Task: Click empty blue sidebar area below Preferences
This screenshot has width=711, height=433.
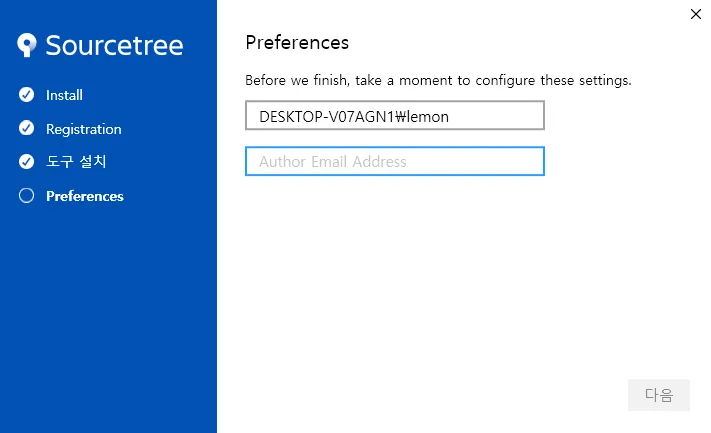Action: pyautogui.click(x=108, y=317)
